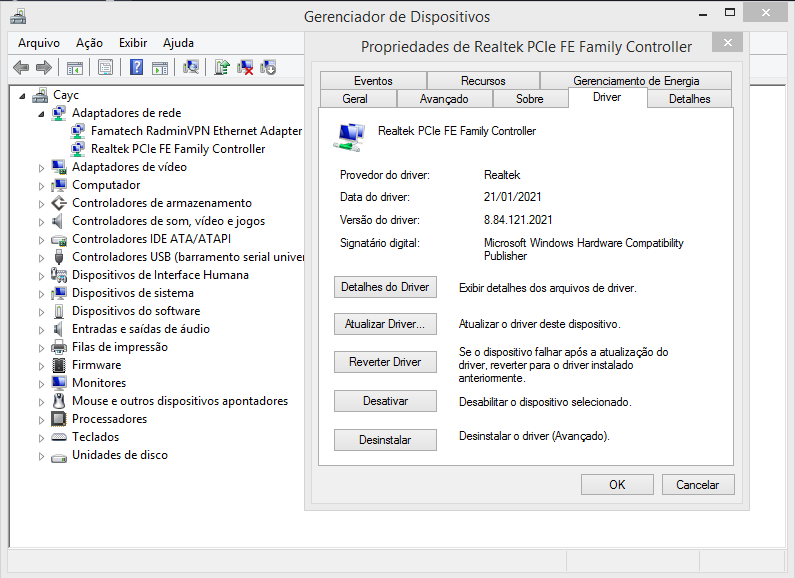Click the Disable device down-arrow icon
Screen dimensions: 795x578
tap(268, 67)
